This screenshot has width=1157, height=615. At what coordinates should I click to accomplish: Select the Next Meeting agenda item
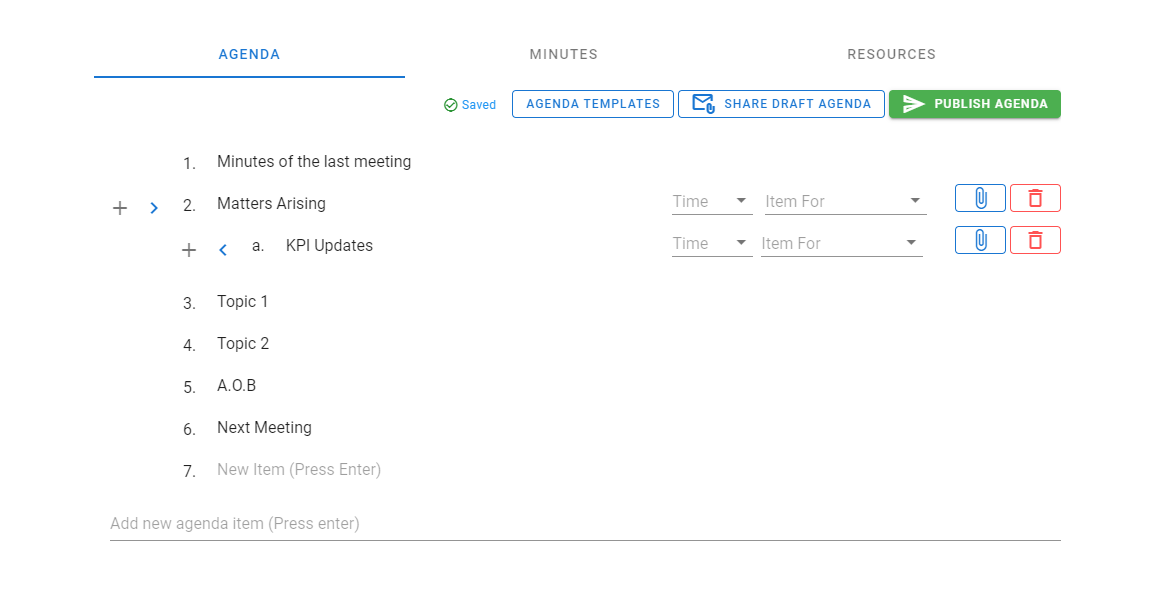point(264,428)
